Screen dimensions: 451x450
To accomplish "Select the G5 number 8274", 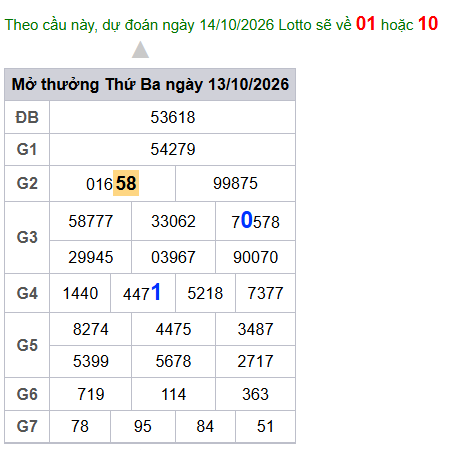I will [91, 329].
